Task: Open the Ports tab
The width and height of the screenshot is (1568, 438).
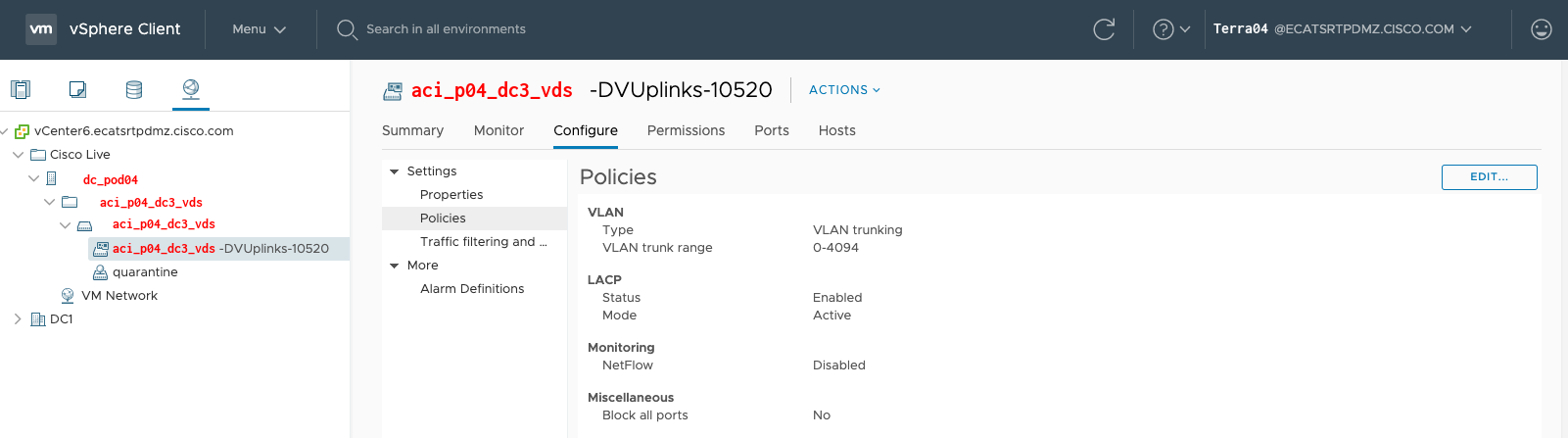Action: (x=772, y=130)
